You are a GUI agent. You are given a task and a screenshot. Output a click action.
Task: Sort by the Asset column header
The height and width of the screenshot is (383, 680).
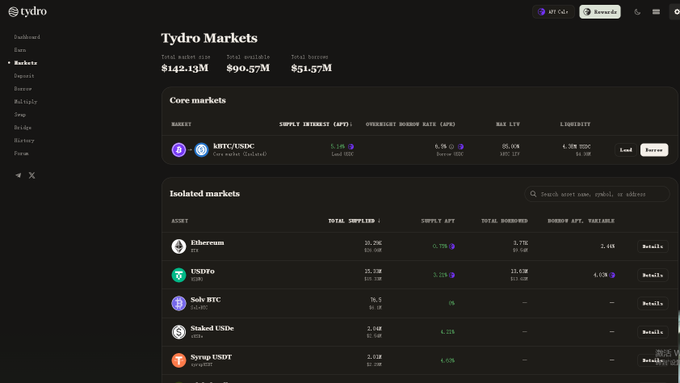180,221
